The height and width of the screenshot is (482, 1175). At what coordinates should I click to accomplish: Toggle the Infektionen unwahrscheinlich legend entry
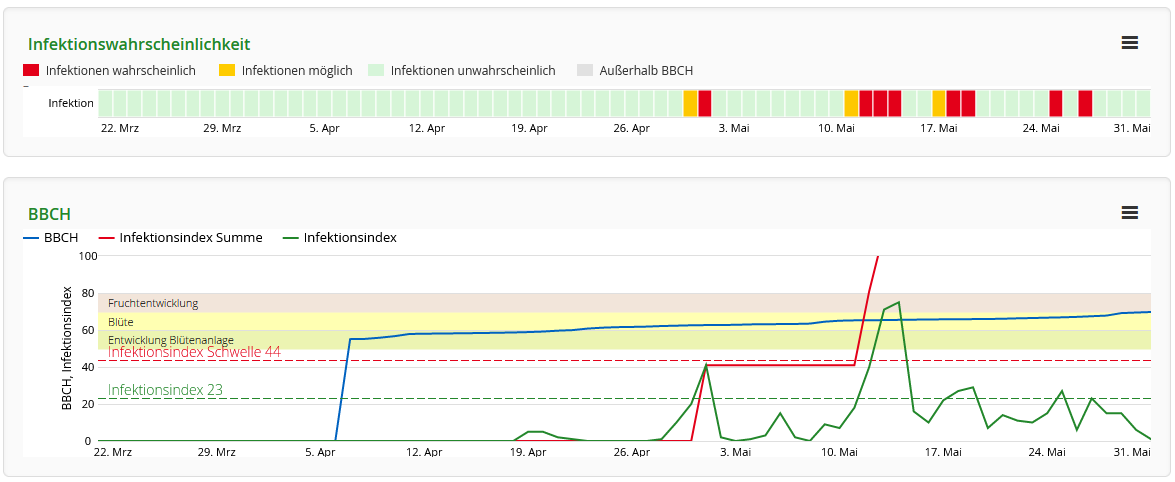472,71
